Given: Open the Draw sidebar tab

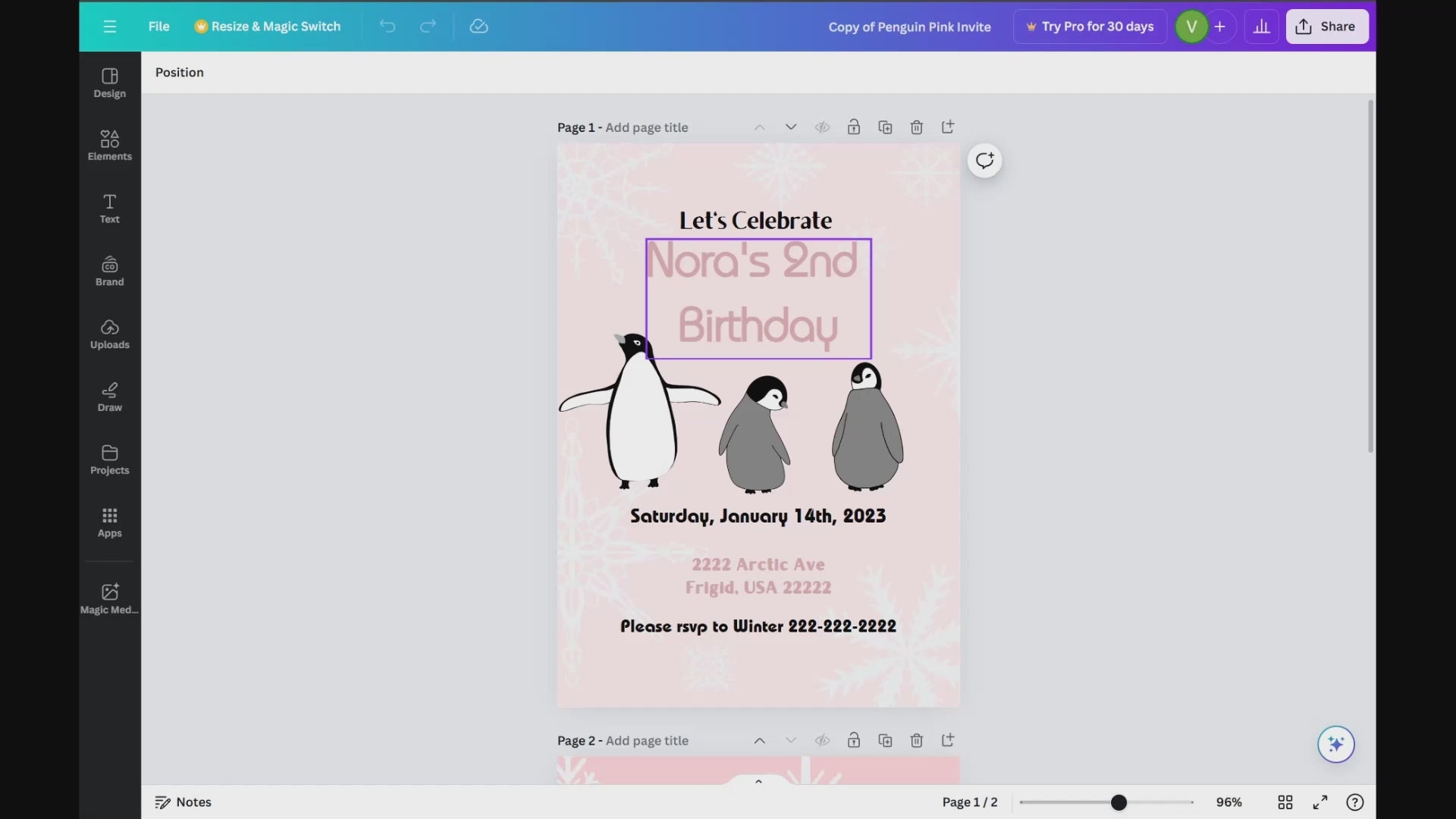Looking at the screenshot, I should [x=110, y=397].
